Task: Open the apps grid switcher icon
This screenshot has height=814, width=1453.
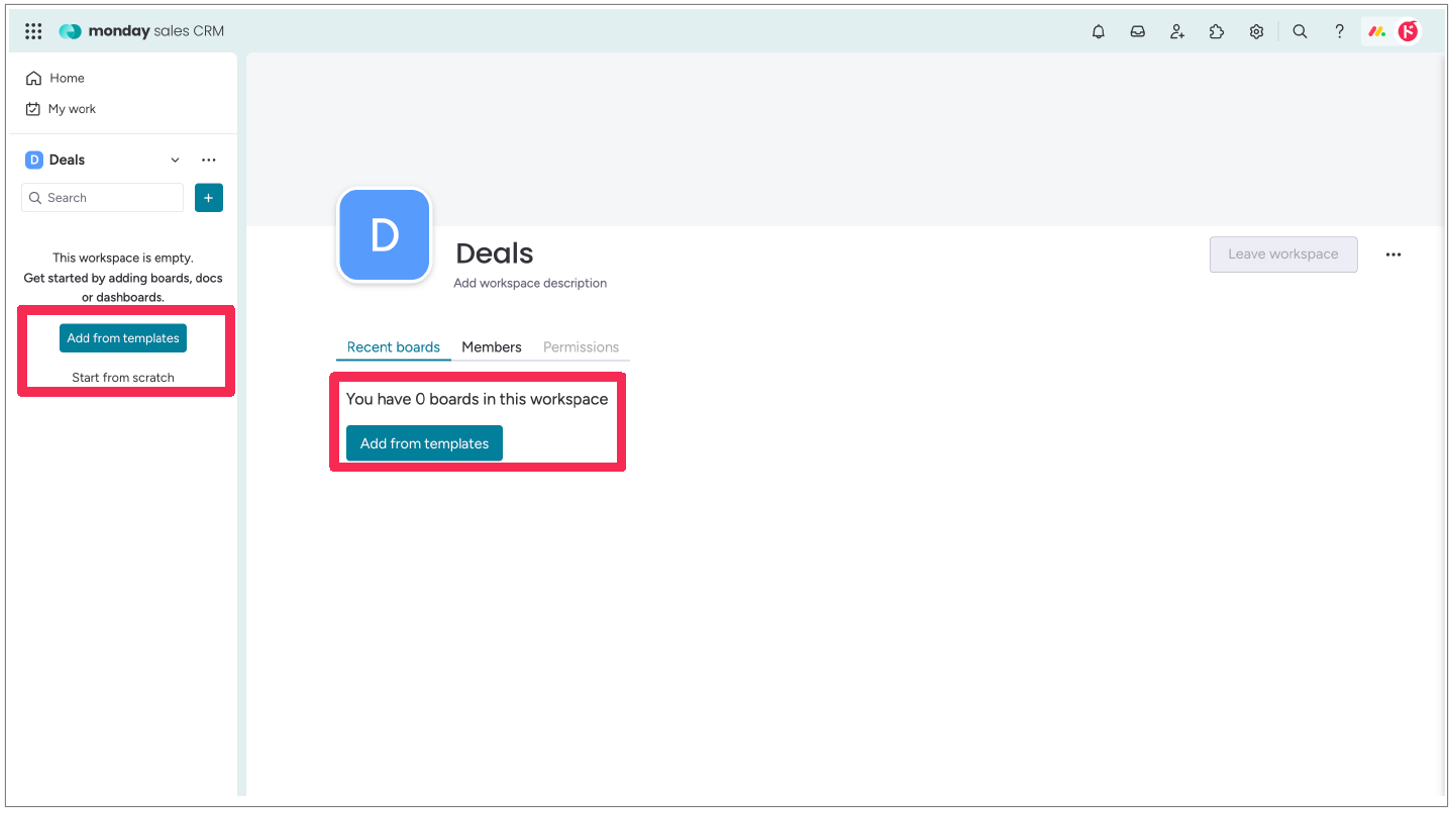Action: click(x=33, y=31)
